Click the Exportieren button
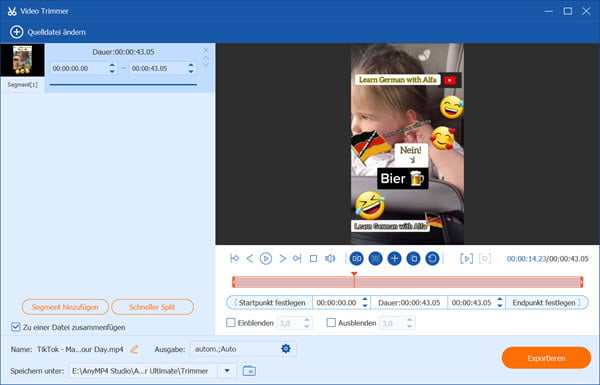Viewport: 600px width, 385px height. point(546,358)
